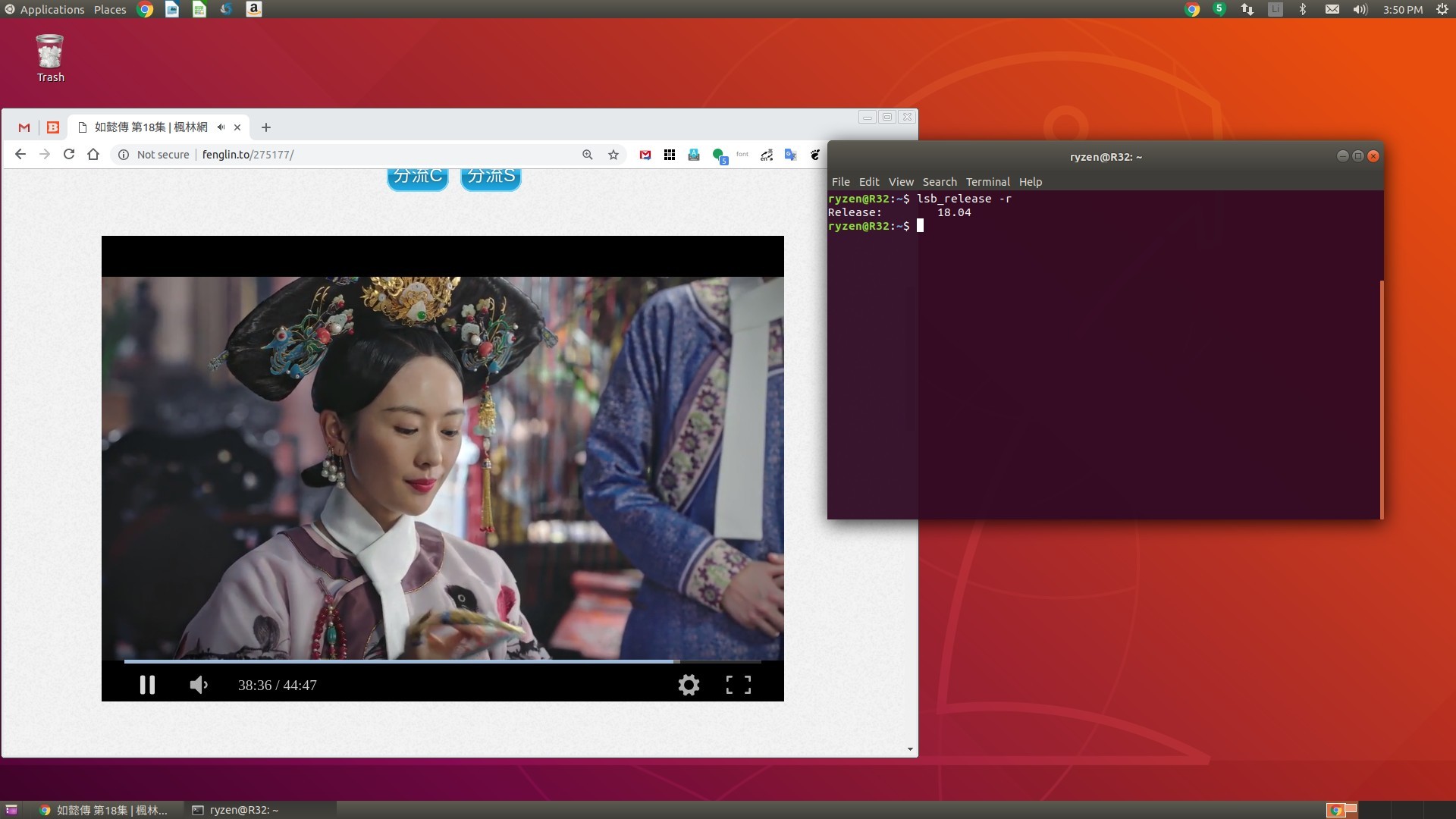The width and height of the screenshot is (1456, 819).
Task: View the Not secure site information
Action: (x=154, y=155)
